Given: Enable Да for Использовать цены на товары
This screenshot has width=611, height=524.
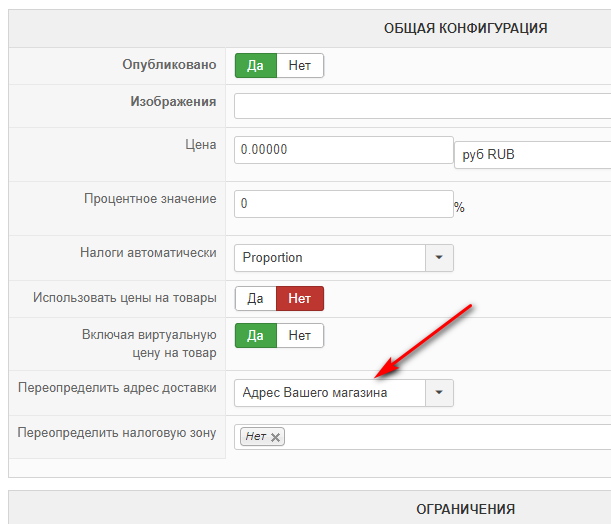Looking at the screenshot, I should pos(255,298).
